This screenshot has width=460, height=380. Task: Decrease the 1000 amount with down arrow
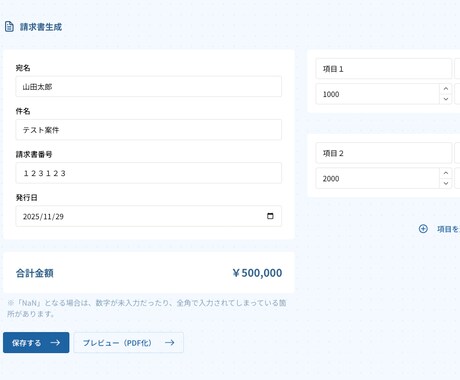pyautogui.click(x=446, y=99)
